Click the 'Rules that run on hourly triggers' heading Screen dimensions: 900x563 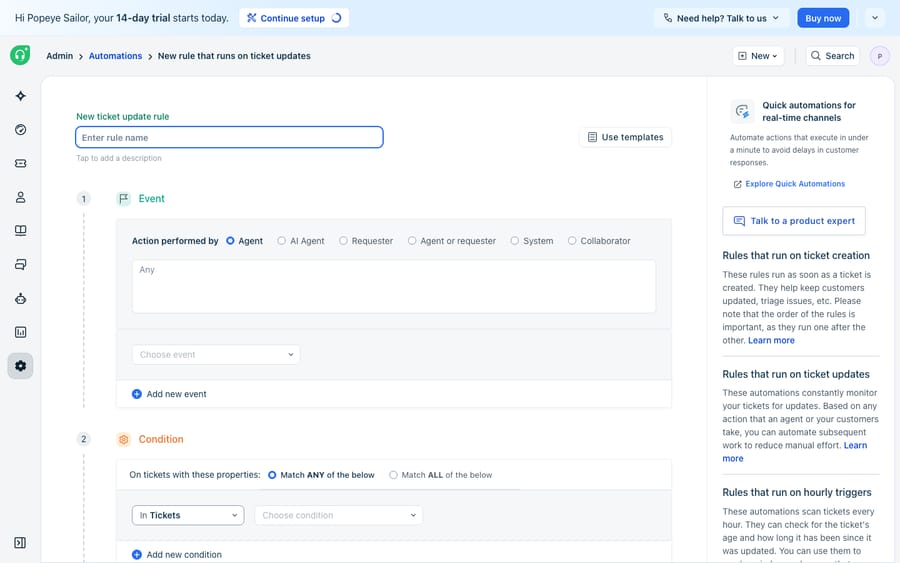(x=797, y=492)
